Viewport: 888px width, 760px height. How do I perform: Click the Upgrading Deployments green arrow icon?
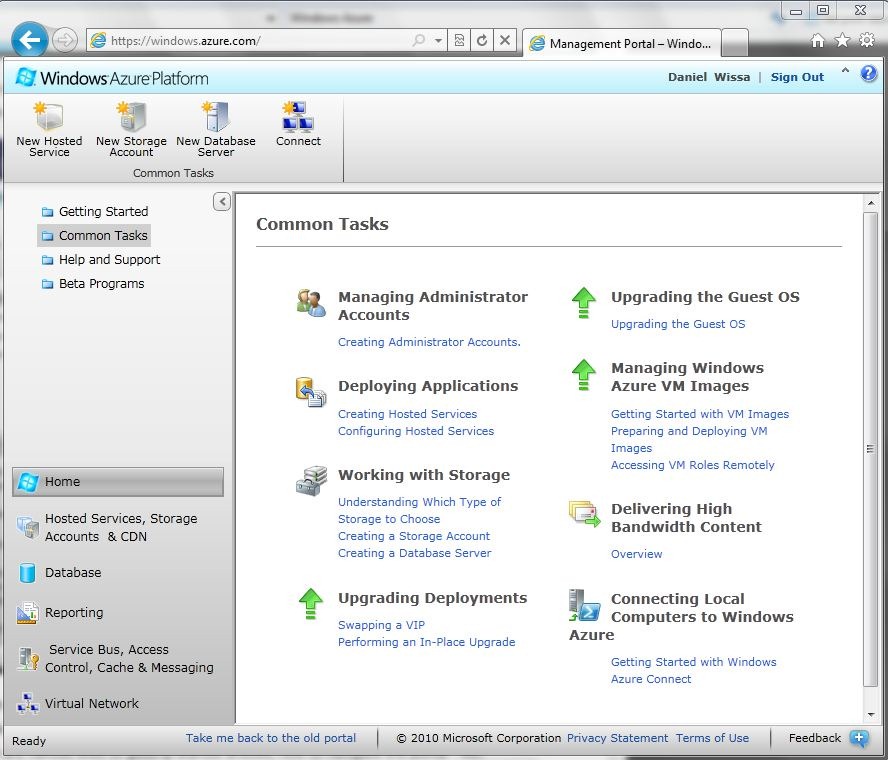pyautogui.click(x=310, y=604)
